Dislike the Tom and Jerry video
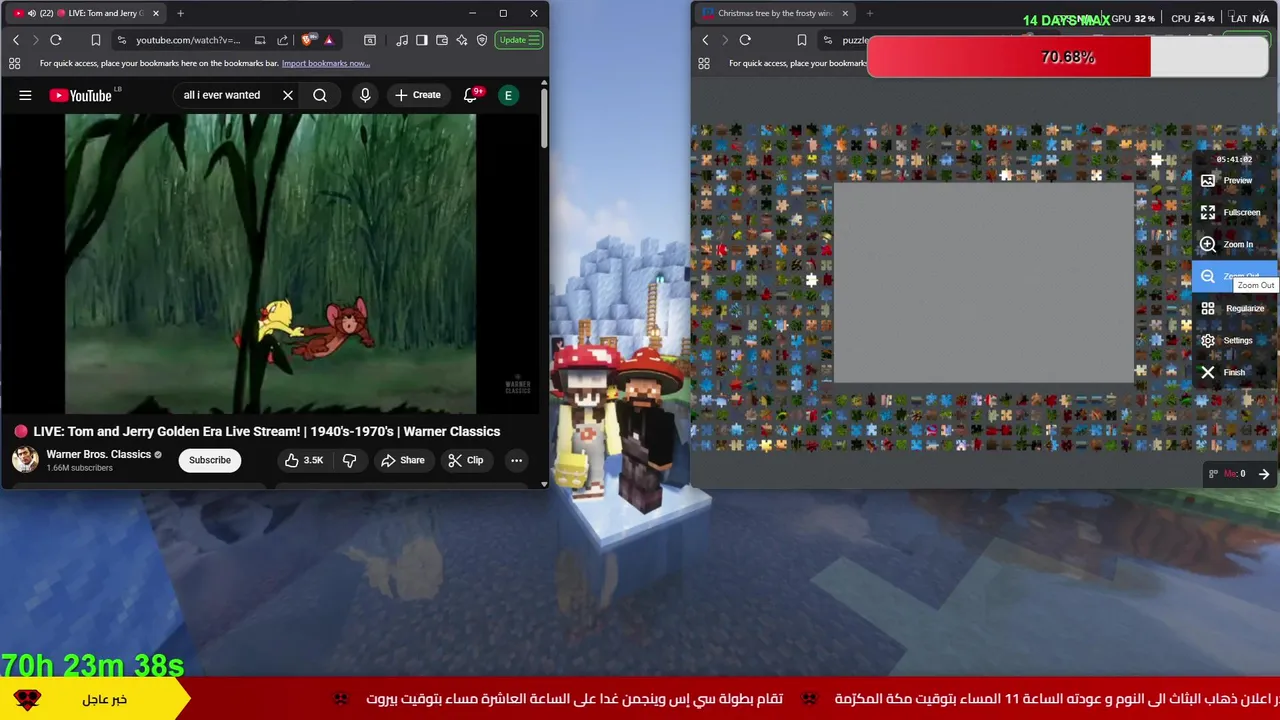This screenshot has height=720, width=1280. click(349, 460)
